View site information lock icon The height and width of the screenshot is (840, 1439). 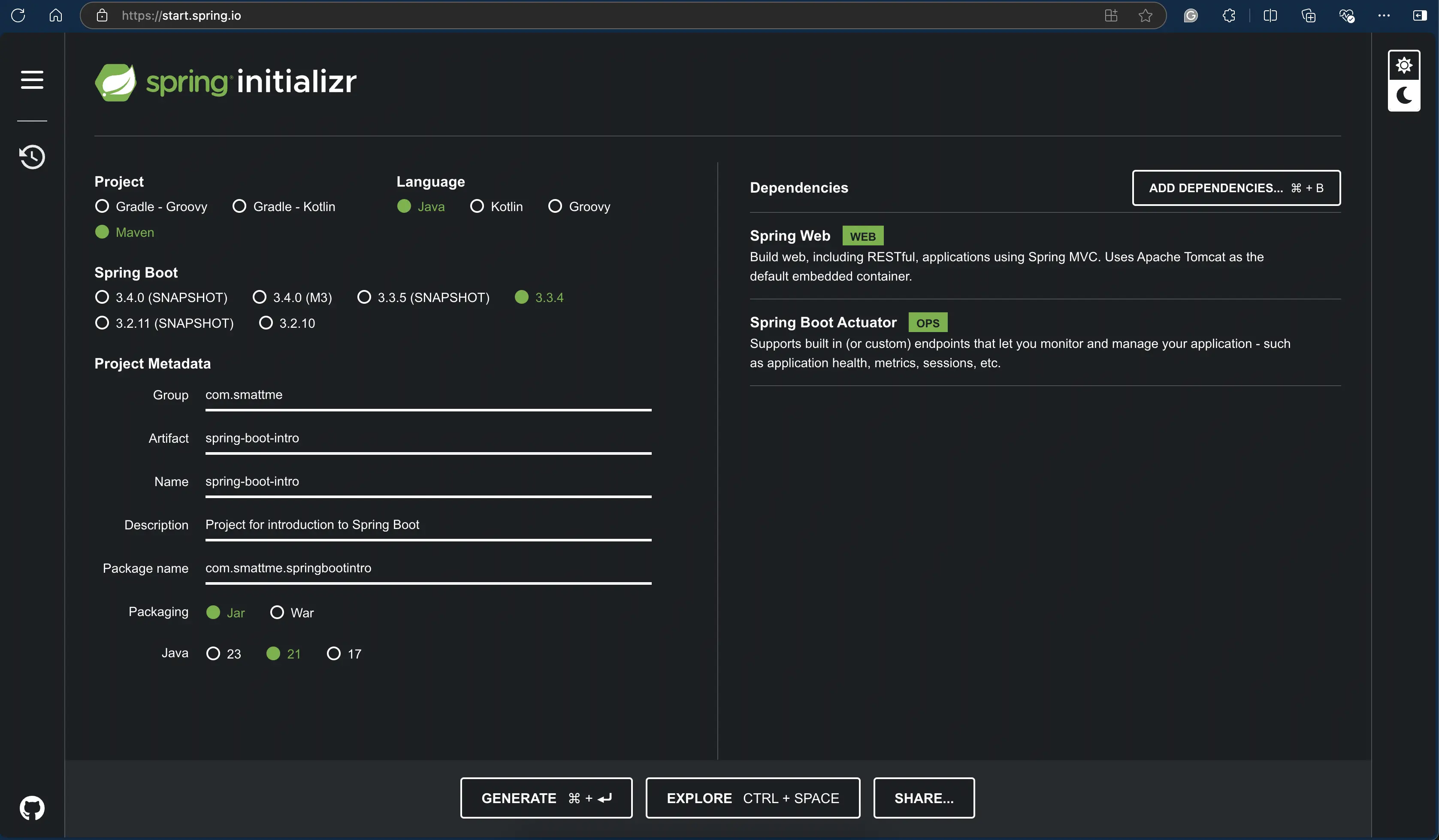[x=102, y=15]
